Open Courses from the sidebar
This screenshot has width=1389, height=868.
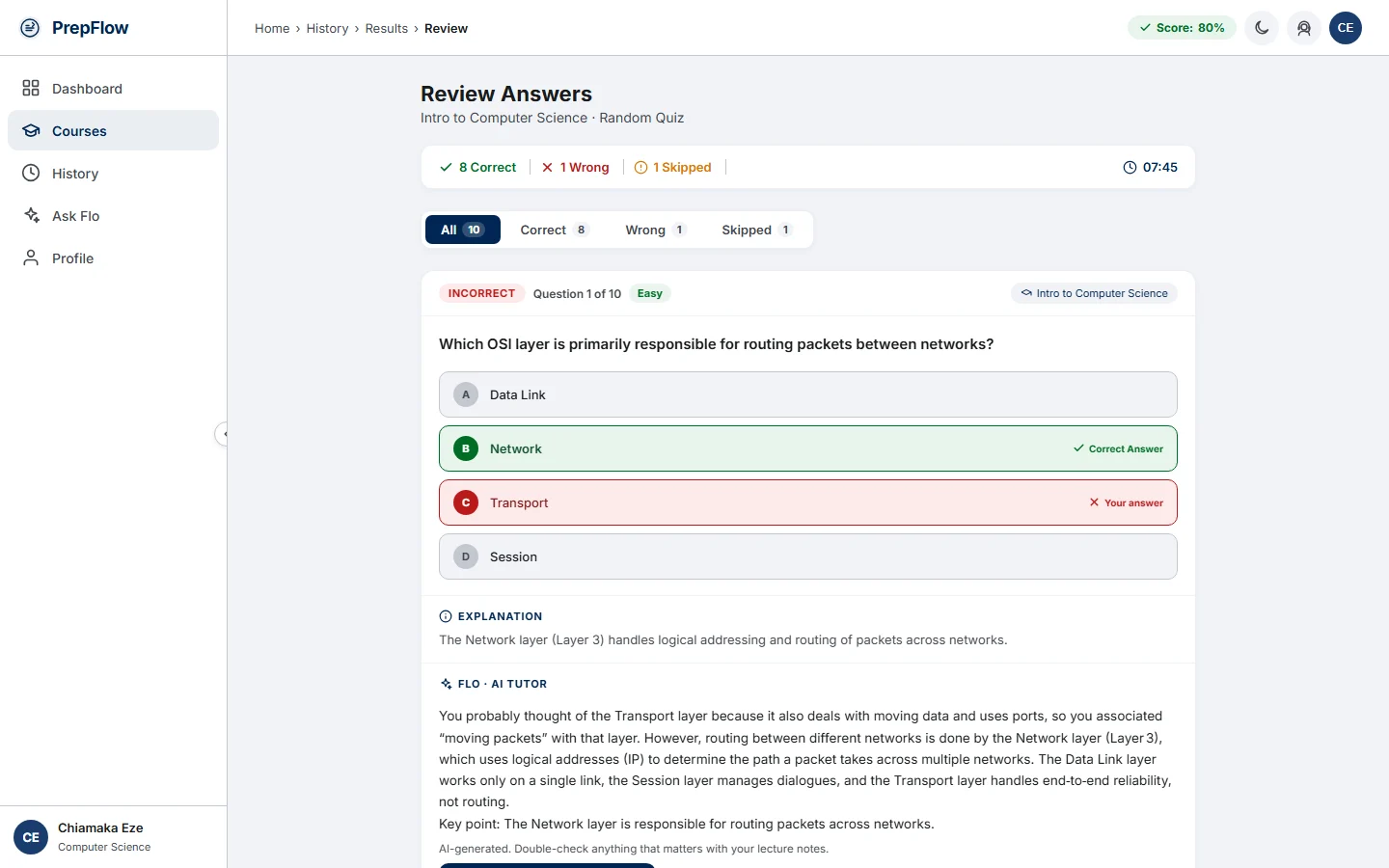[113, 131]
